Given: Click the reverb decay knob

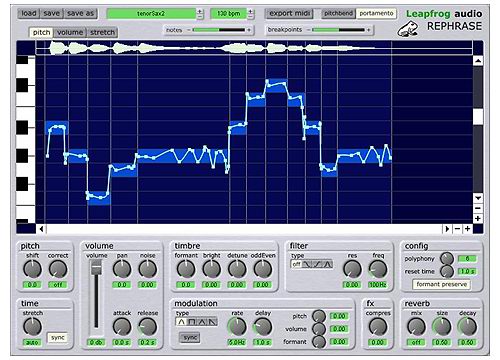Looking at the screenshot, I should (468, 327).
